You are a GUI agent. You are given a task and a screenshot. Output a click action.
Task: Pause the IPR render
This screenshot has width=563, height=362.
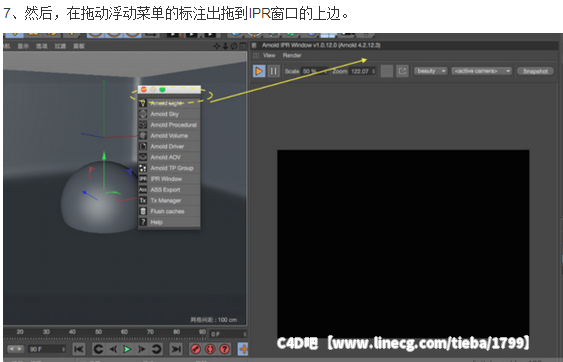(x=273, y=71)
